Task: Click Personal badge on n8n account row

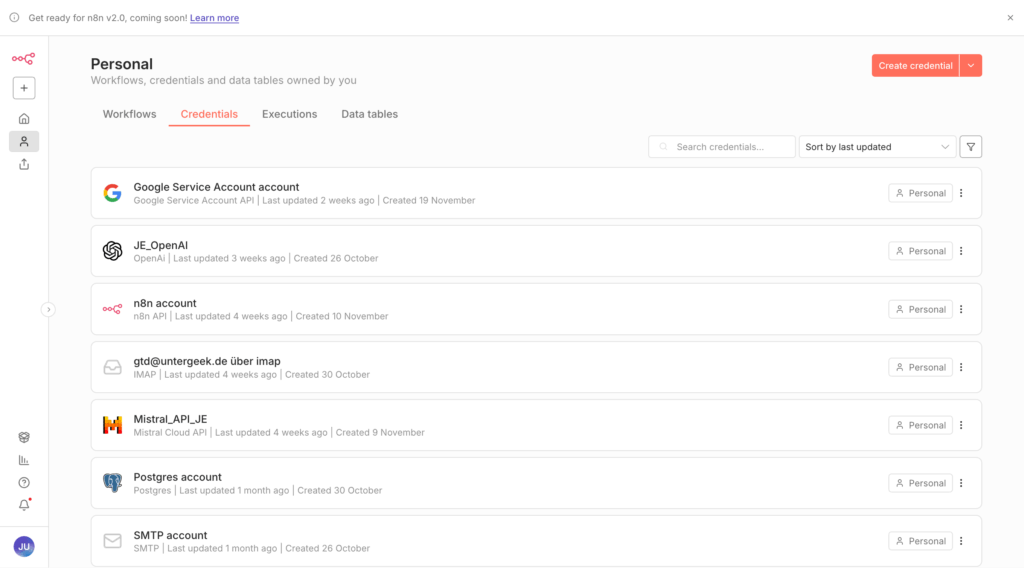Action: click(920, 309)
